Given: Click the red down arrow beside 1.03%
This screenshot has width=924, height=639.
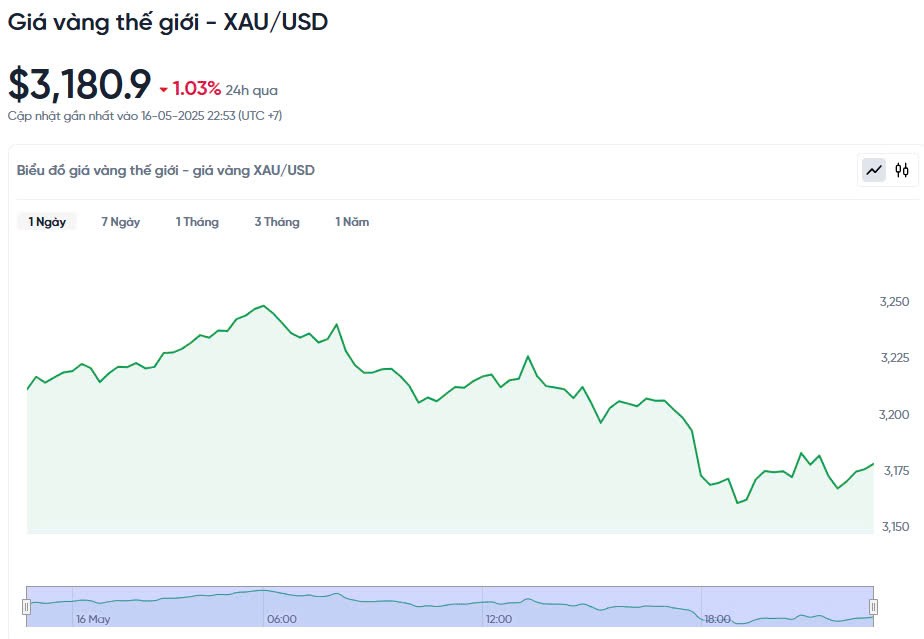Looking at the screenshot, I should click(164, 90).
